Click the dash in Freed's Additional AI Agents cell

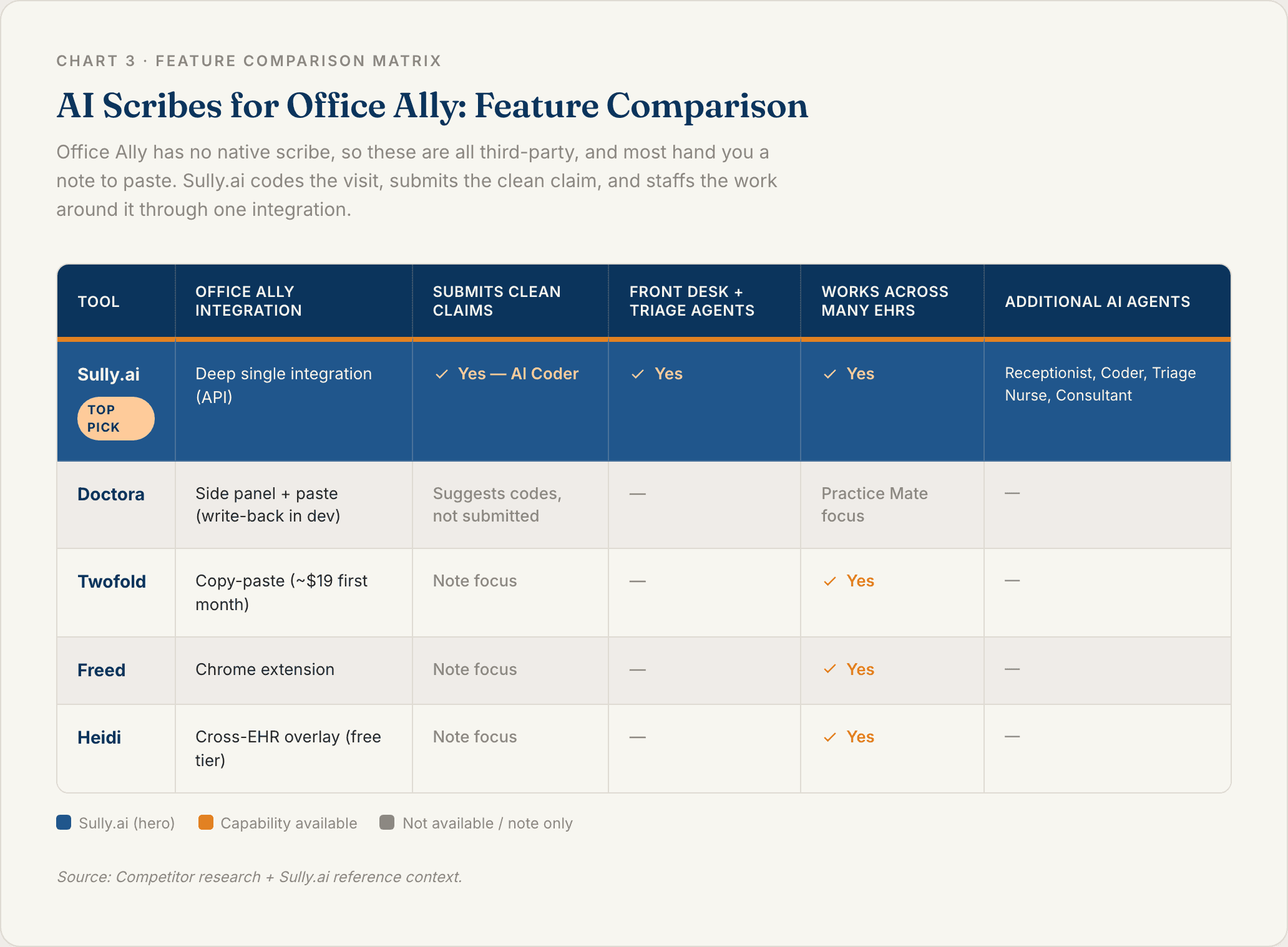[x=1012, y=669]
